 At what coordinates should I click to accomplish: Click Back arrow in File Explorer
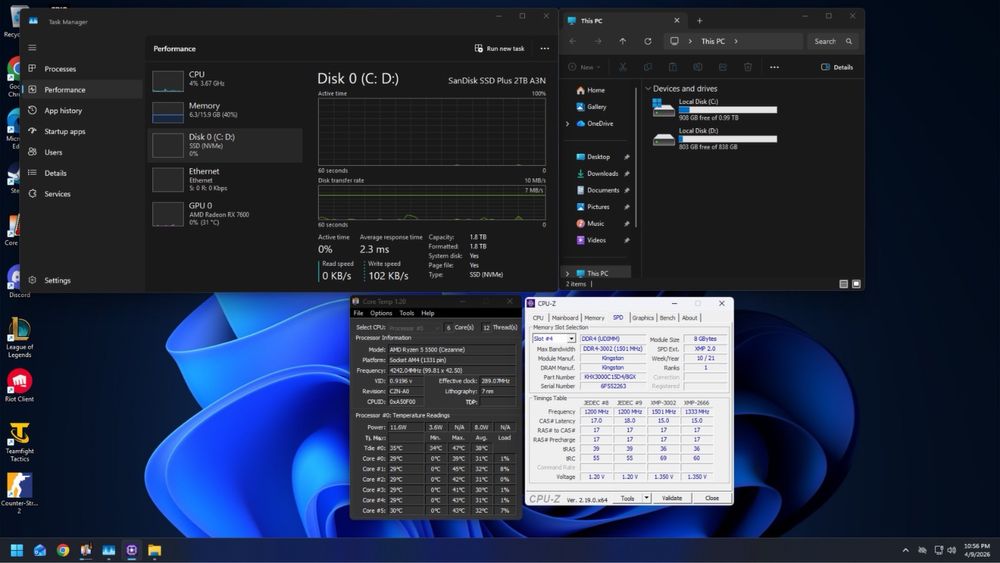point(573,41)
